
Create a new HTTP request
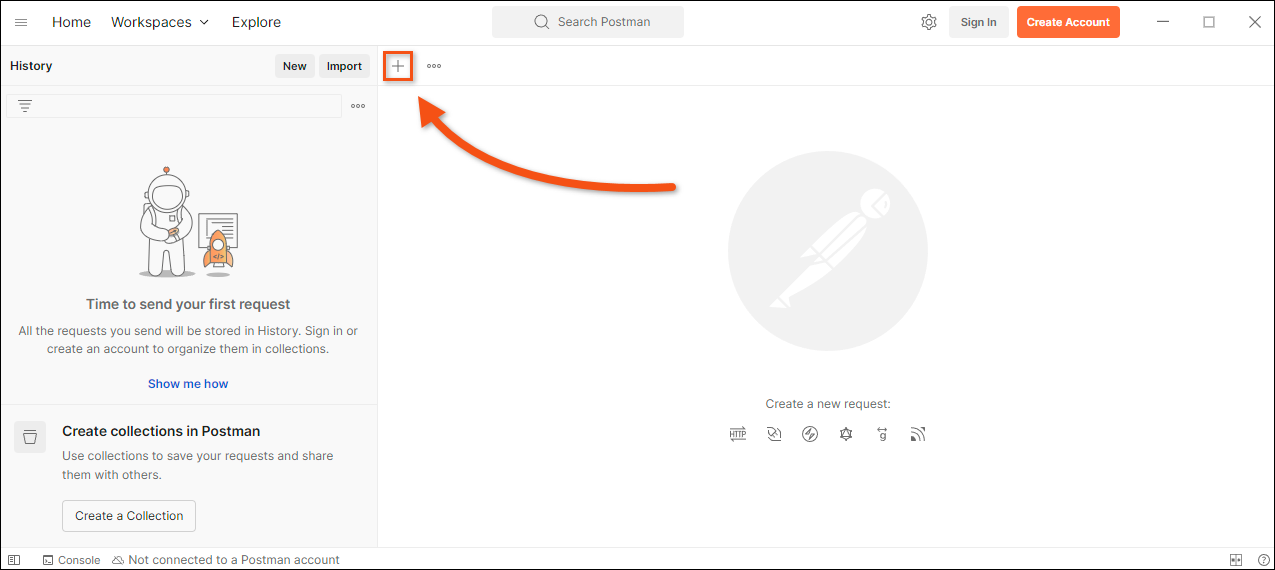738,434
